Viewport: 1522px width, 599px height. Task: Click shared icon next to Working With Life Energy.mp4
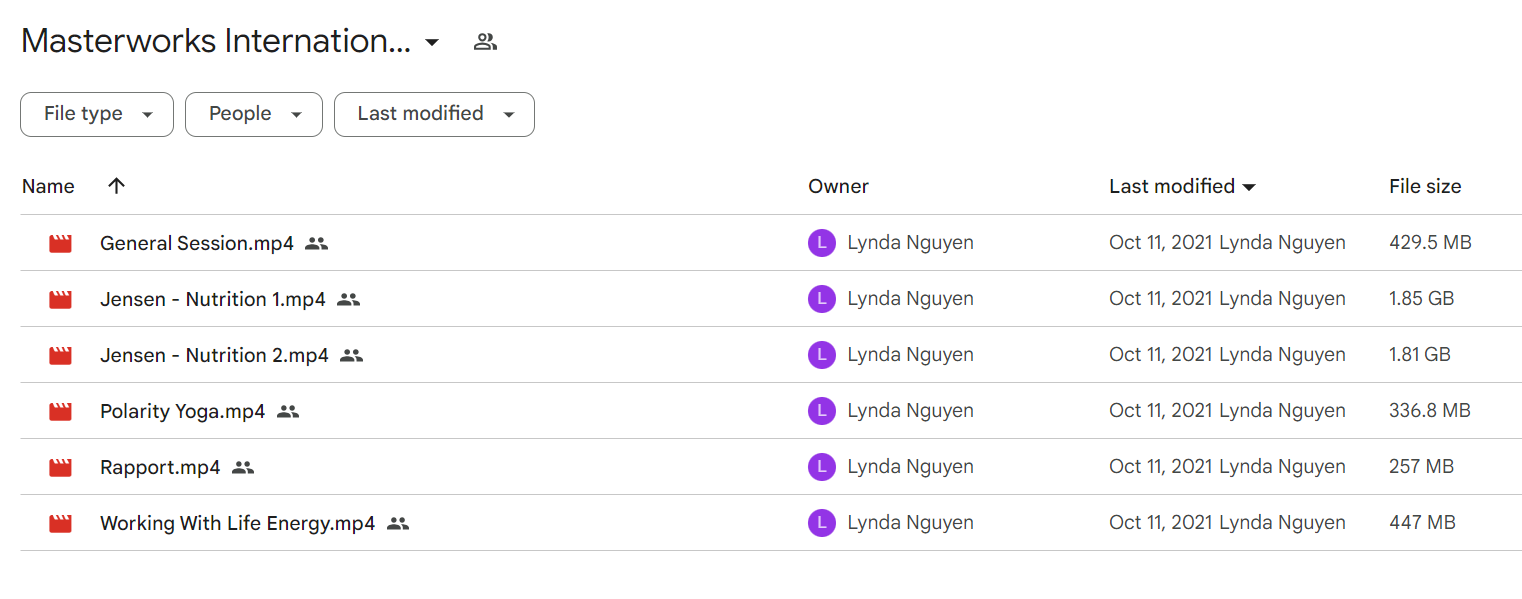[x=398, y=523]
